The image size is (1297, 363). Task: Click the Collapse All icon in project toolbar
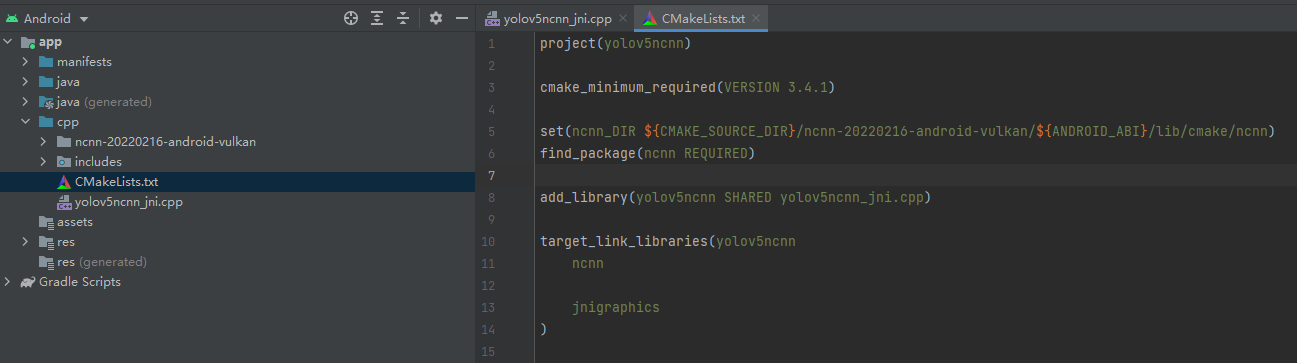(x=403, y=18)
